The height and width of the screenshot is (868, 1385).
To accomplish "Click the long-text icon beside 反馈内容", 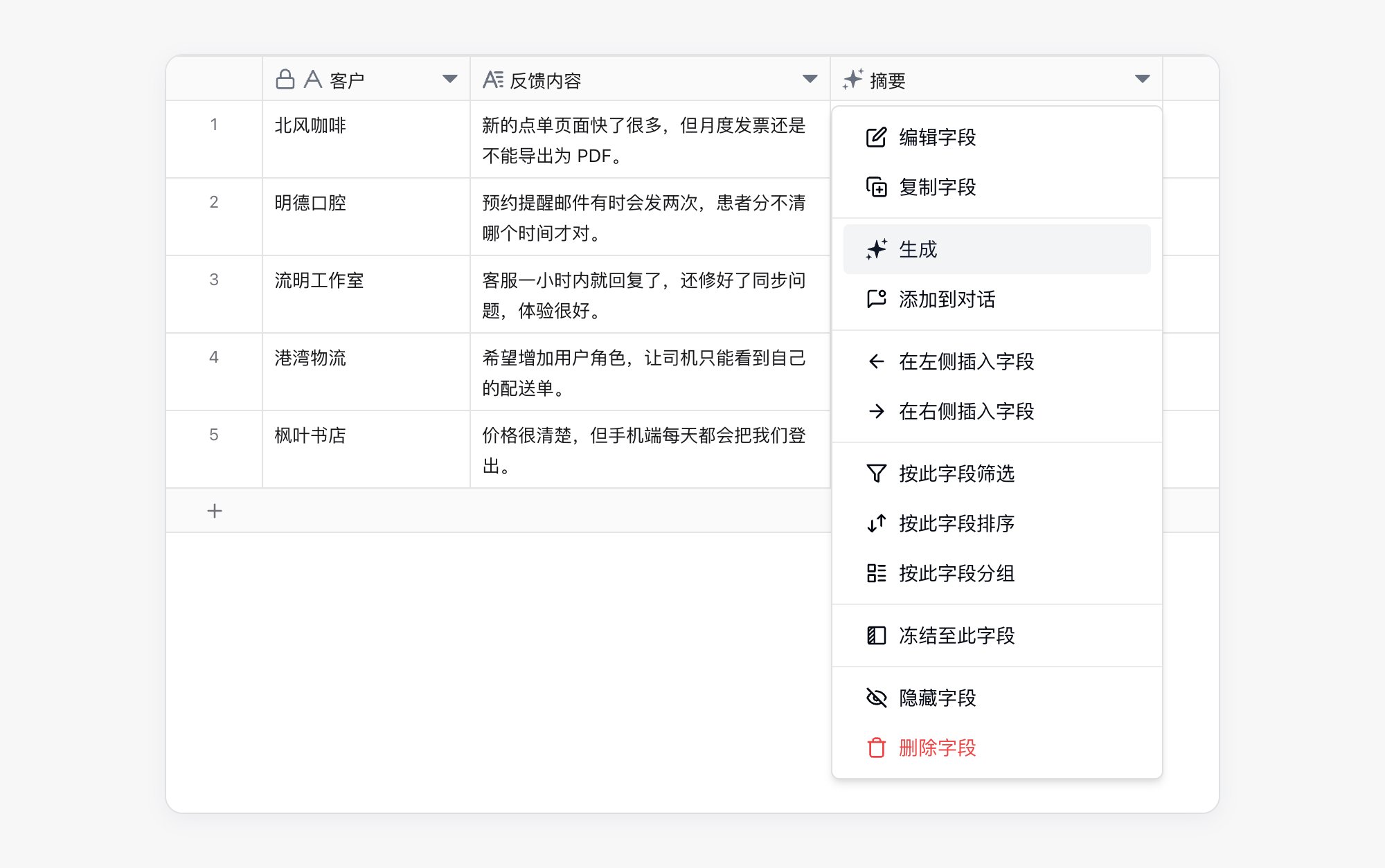I will (493, 80).
